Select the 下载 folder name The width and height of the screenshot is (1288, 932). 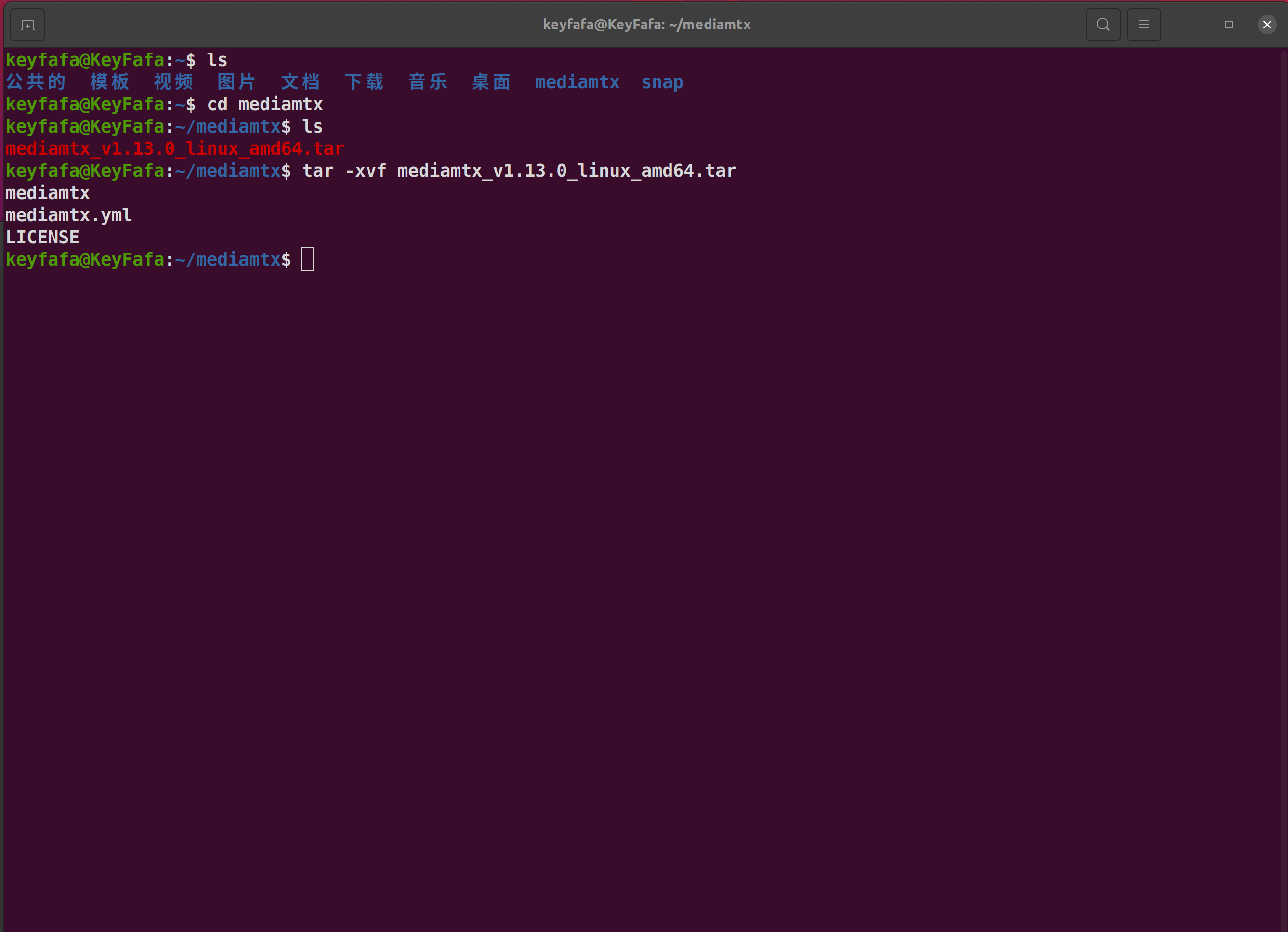click(364, 82)
